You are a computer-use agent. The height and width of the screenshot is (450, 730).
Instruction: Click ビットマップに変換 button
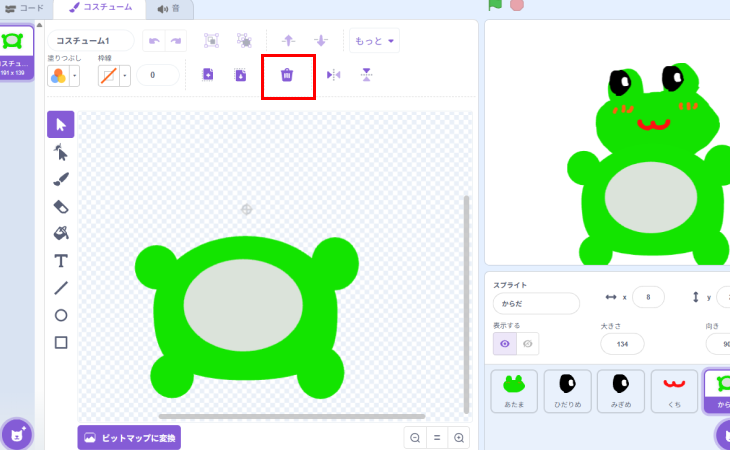click(129, 438)
